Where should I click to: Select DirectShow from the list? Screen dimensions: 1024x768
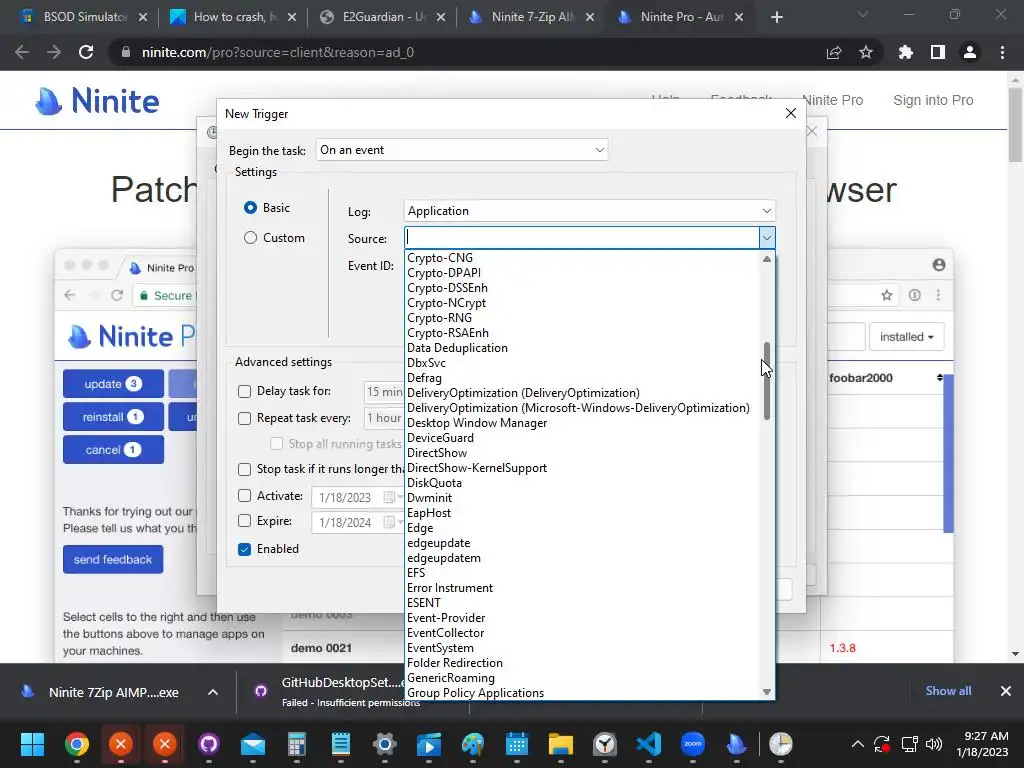[x=437, y=453]
